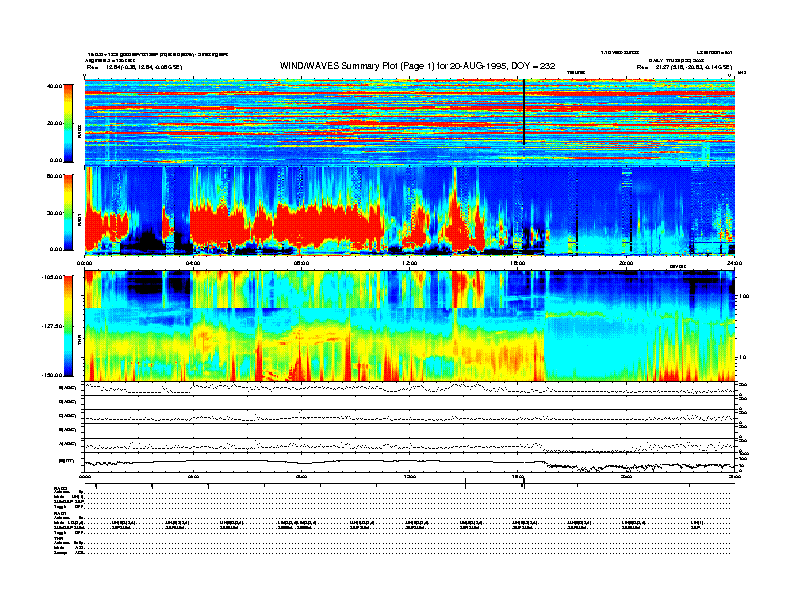Click the 00:00 tick label below the RAD1 spectrogram
The image size is (792, 612).
click(84, 263)
